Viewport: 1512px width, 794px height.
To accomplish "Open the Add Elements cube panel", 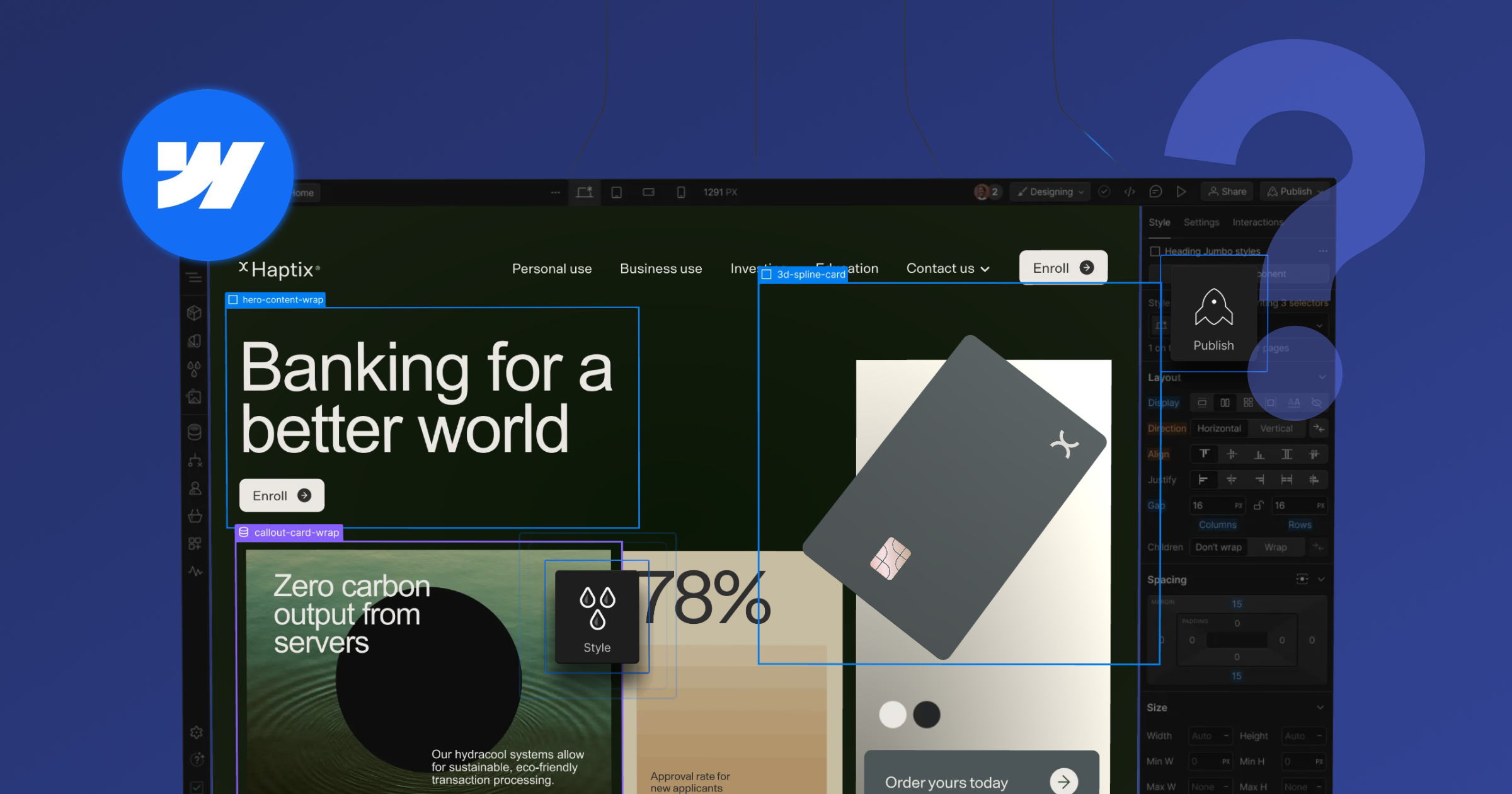I will click(195, 313).
